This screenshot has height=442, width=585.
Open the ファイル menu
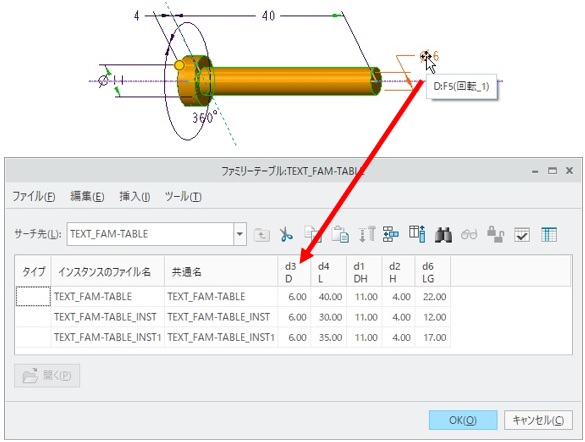(x=34, y=196)
